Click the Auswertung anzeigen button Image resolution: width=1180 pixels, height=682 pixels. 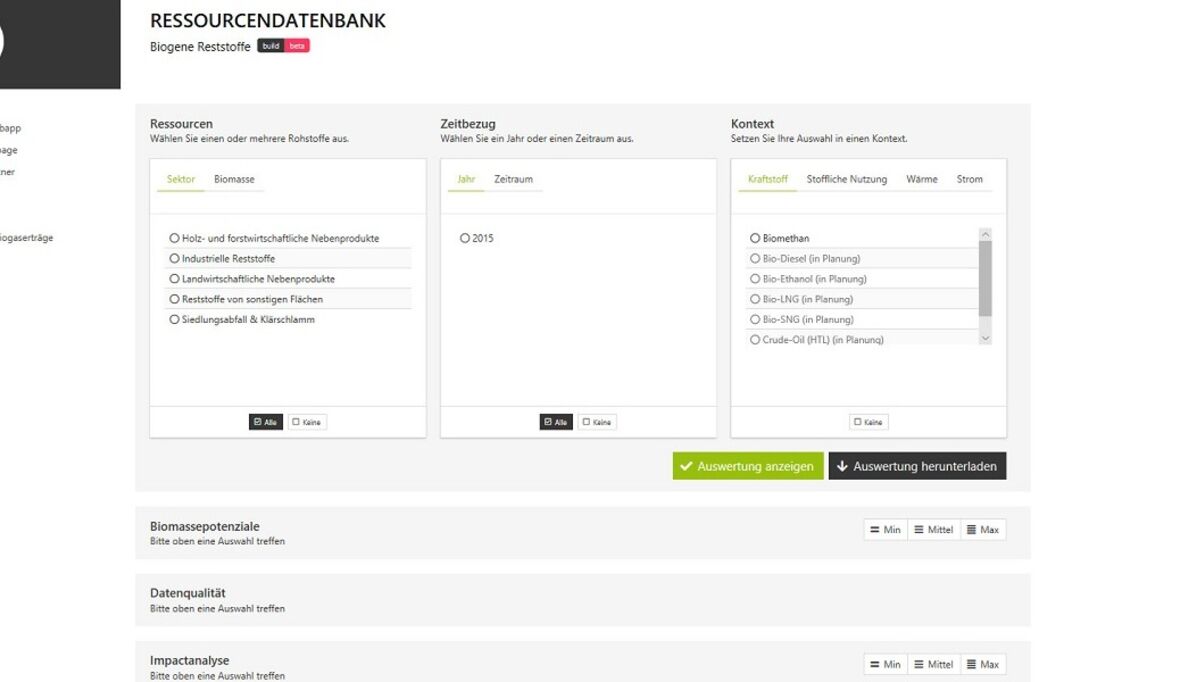point(748,466)
